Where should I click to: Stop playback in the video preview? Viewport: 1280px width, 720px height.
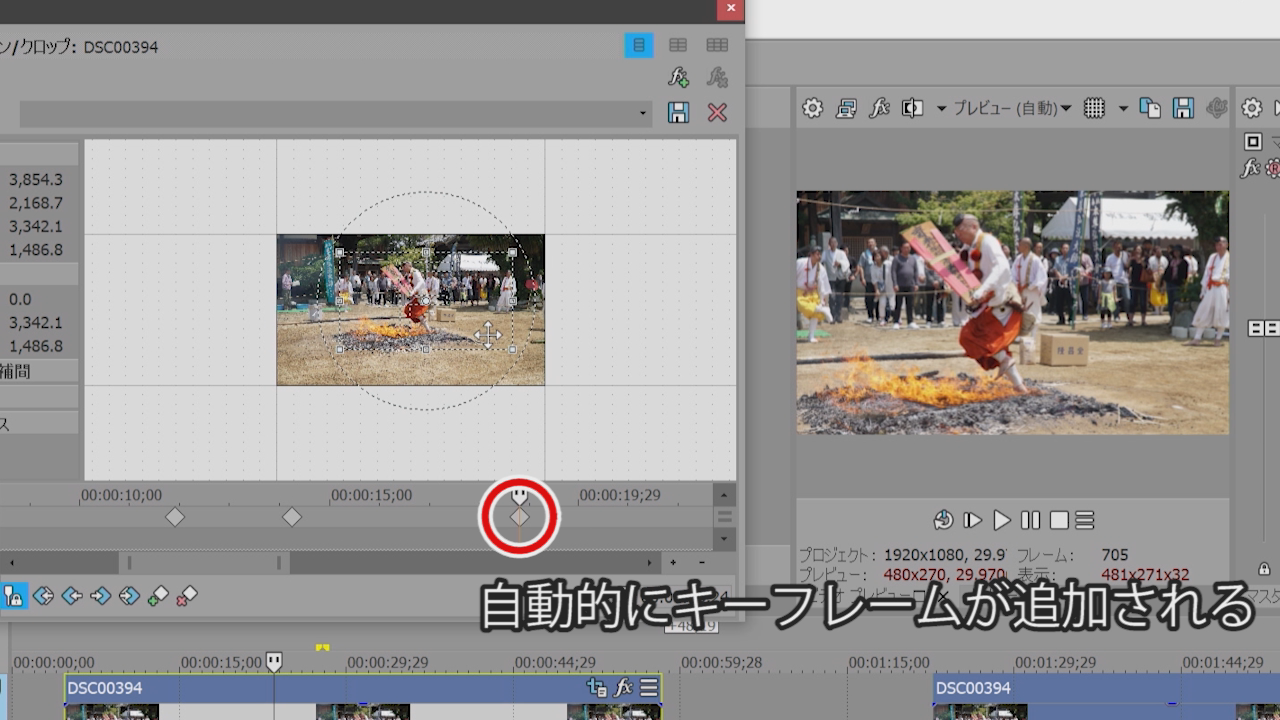1059,520
